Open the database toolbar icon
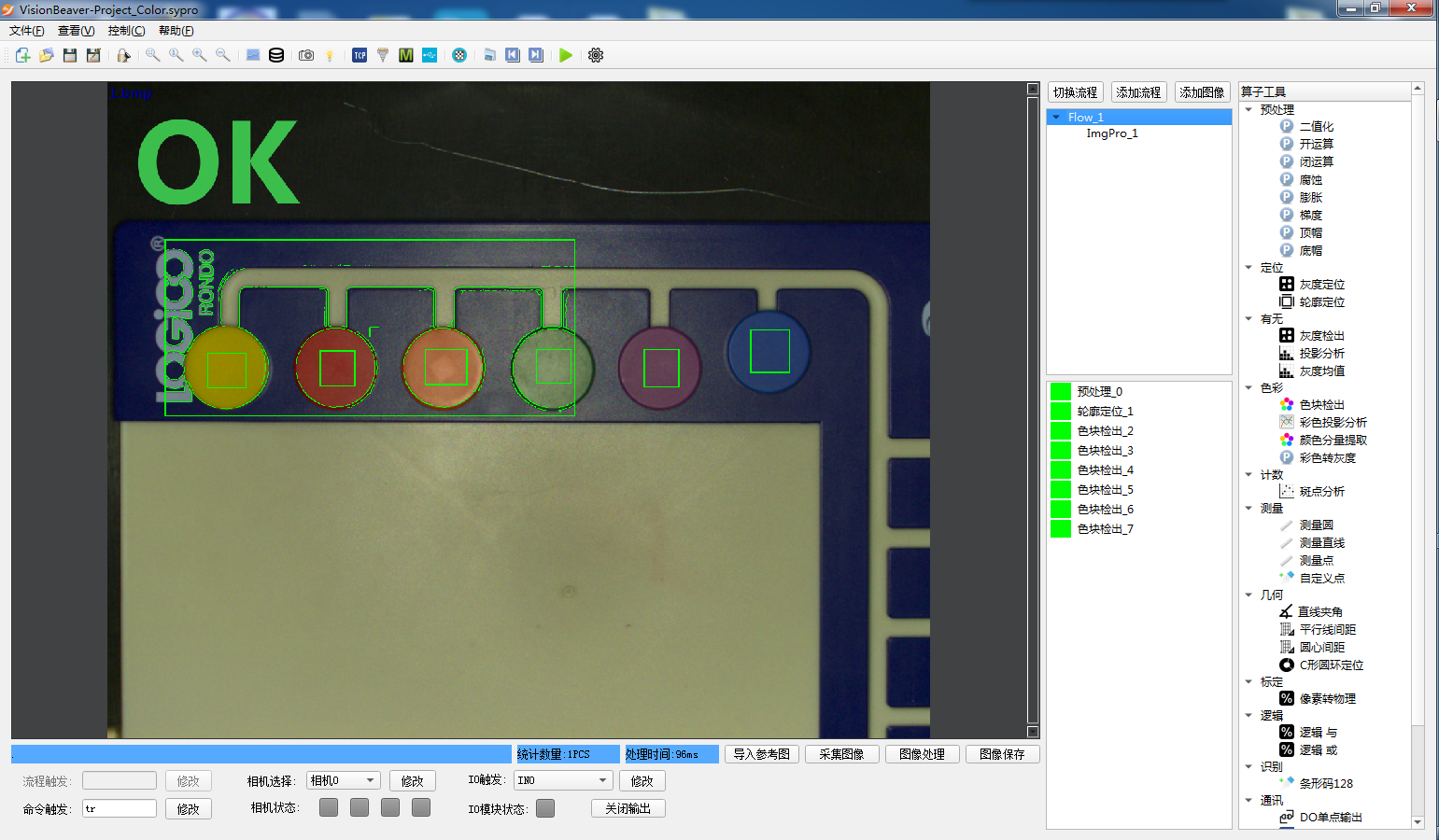1439x840 pixels. (x=276, y=55)
